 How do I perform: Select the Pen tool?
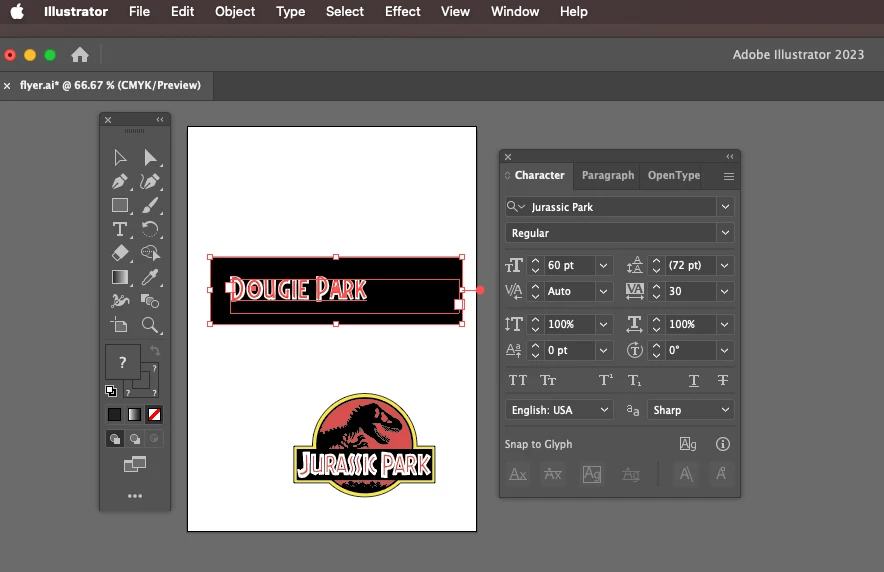pyautogui.click(x=120, y=181)
